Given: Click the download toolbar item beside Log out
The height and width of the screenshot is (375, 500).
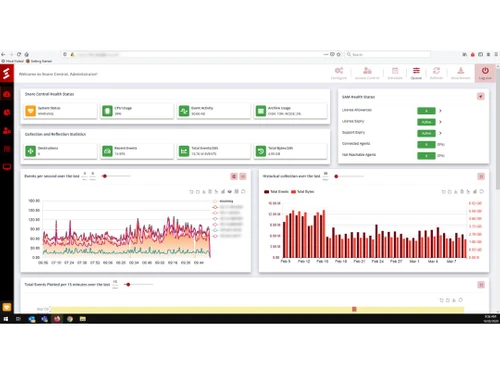Looking at the screenshot, I should (x=461, y=73).
